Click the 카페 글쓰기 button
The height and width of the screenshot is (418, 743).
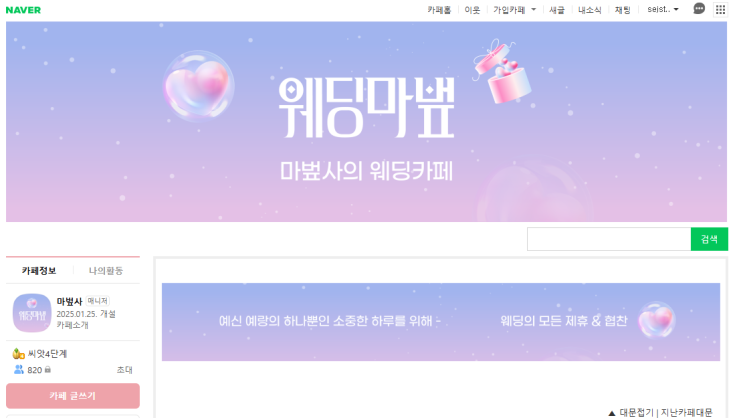(x=72, y=396)
